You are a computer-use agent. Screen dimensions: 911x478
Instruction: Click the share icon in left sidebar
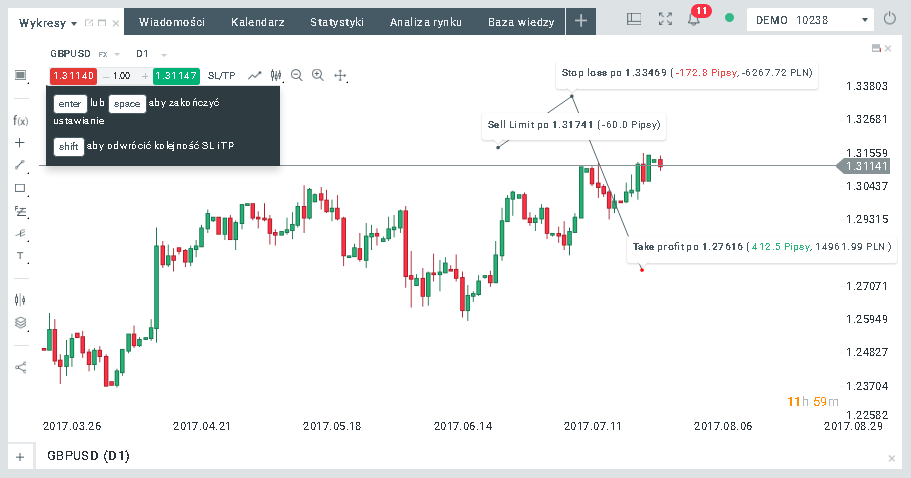click(20, 367)
